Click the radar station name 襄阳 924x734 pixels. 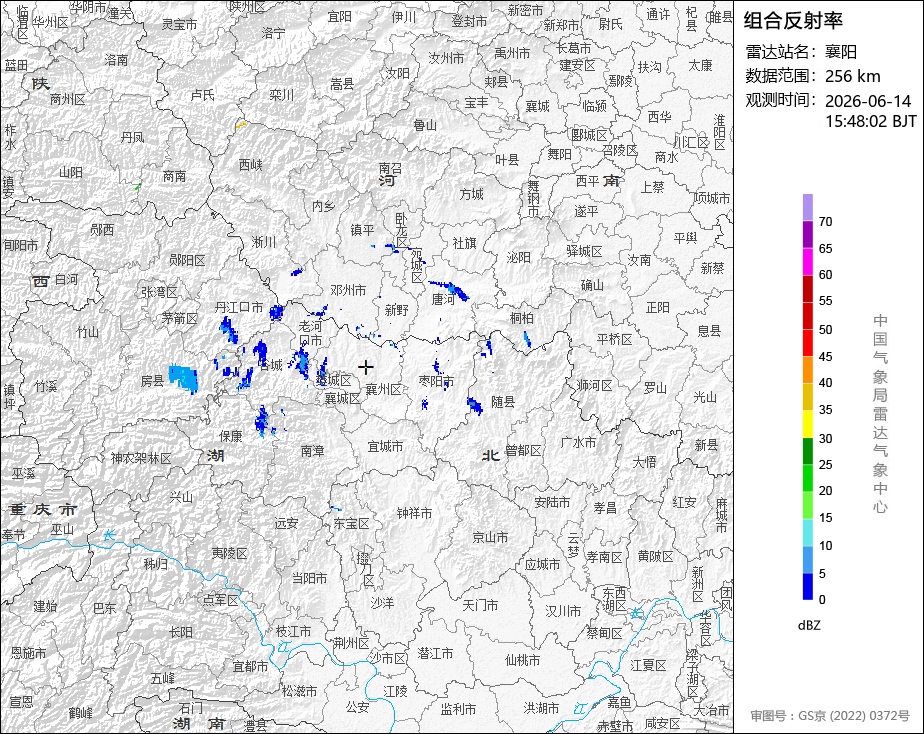[x=841, y=52]
